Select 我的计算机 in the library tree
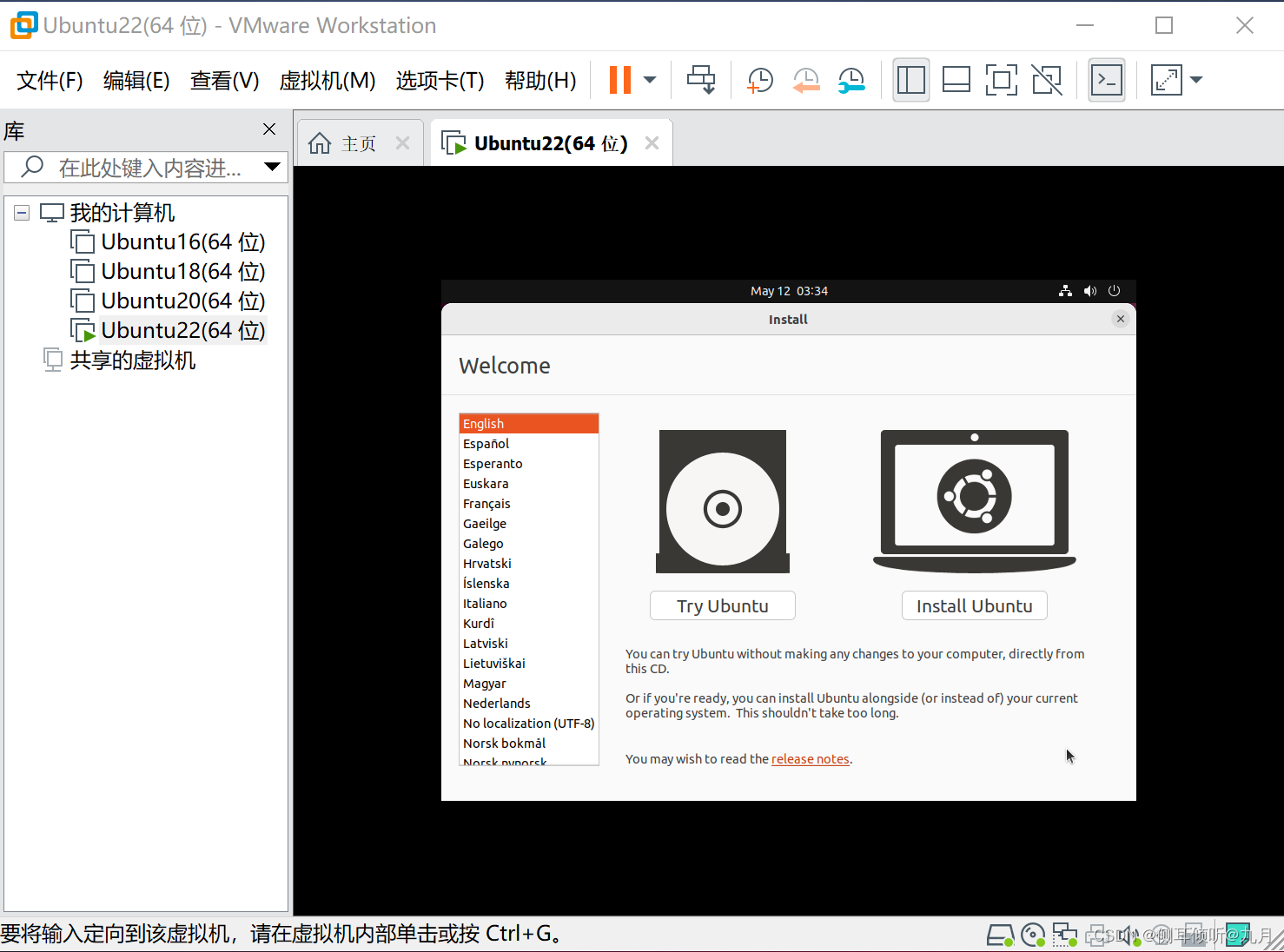This screenshot has height=952, width=1284. (122, 213)
